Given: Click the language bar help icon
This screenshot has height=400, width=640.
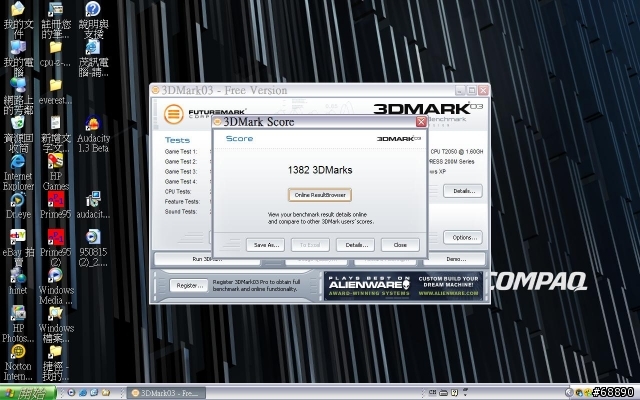Looking at the screenshot, I should click(454, 393).
